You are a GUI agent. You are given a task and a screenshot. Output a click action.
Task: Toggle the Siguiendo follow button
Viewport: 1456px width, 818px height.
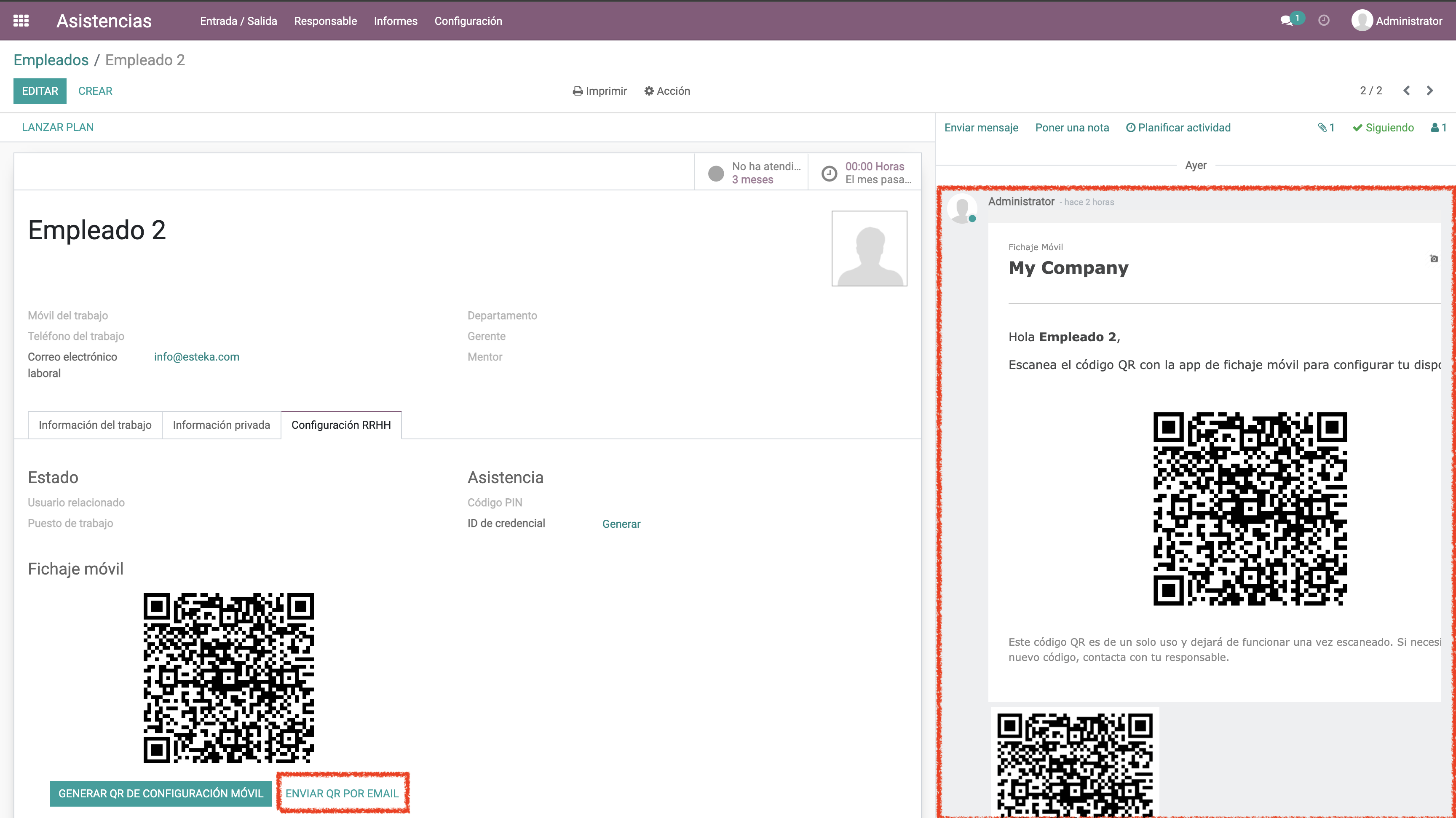(x=1383, y=128)
